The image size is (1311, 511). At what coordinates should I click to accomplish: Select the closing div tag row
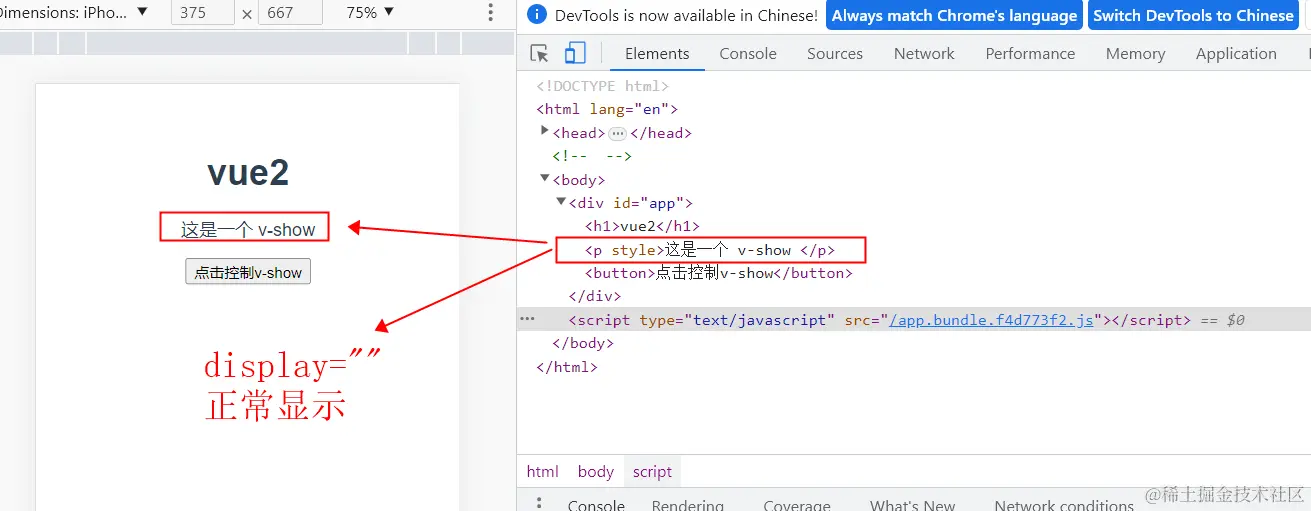[595, 296]
